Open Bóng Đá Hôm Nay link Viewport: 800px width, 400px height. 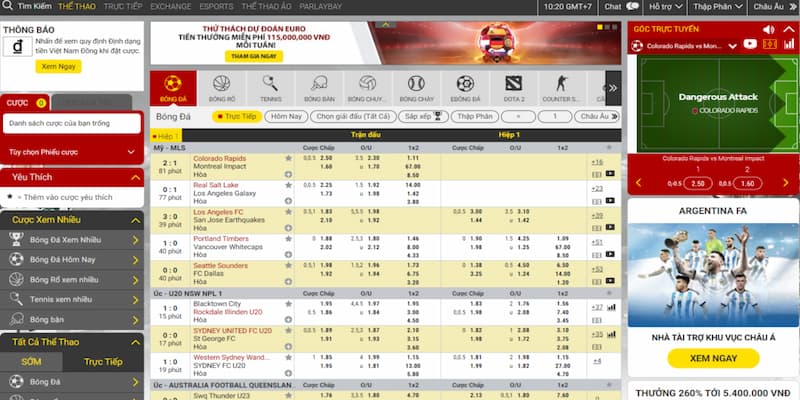coord(71,260)
